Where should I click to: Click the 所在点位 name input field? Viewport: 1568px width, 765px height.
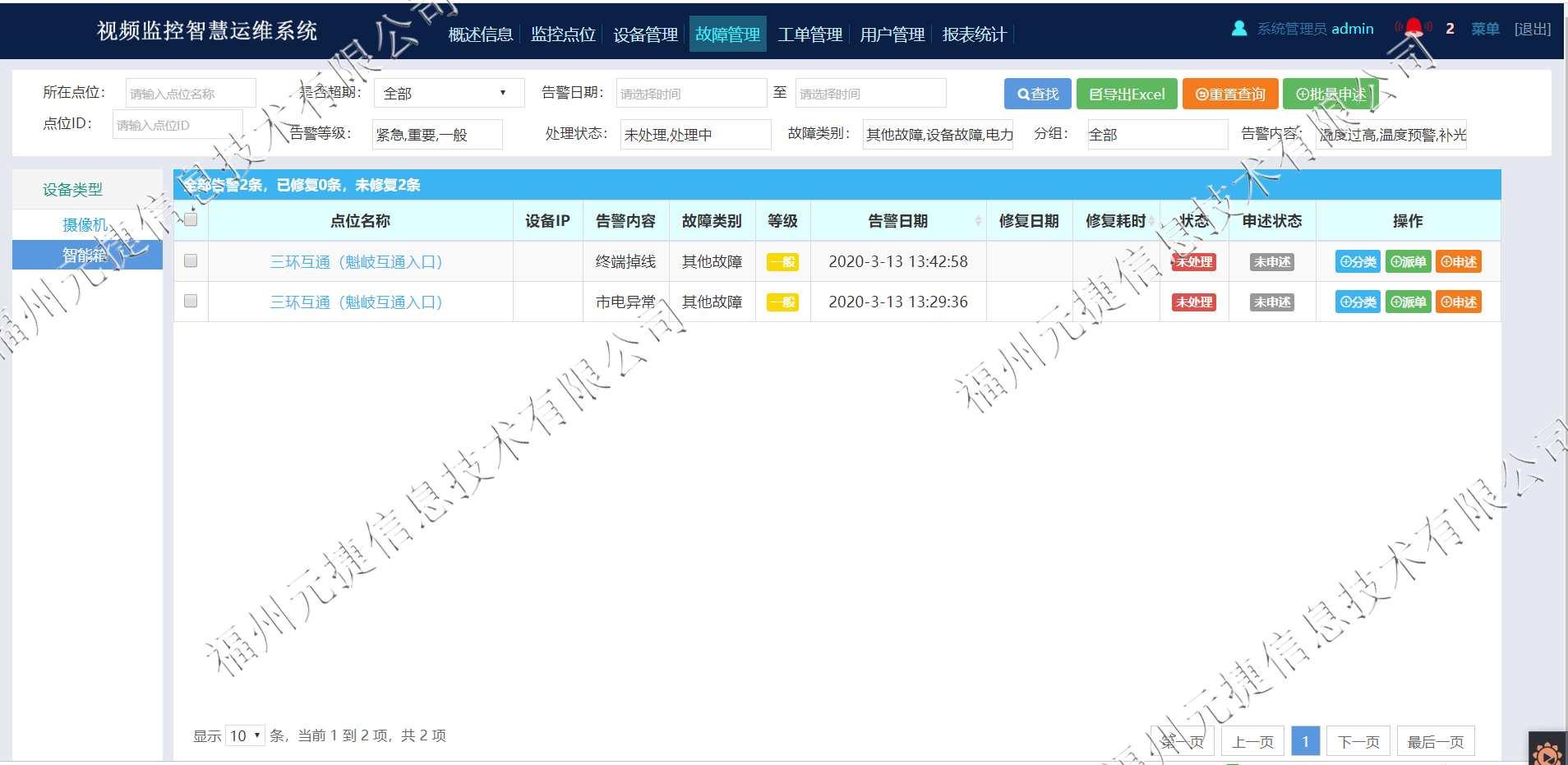click(191, 94)
